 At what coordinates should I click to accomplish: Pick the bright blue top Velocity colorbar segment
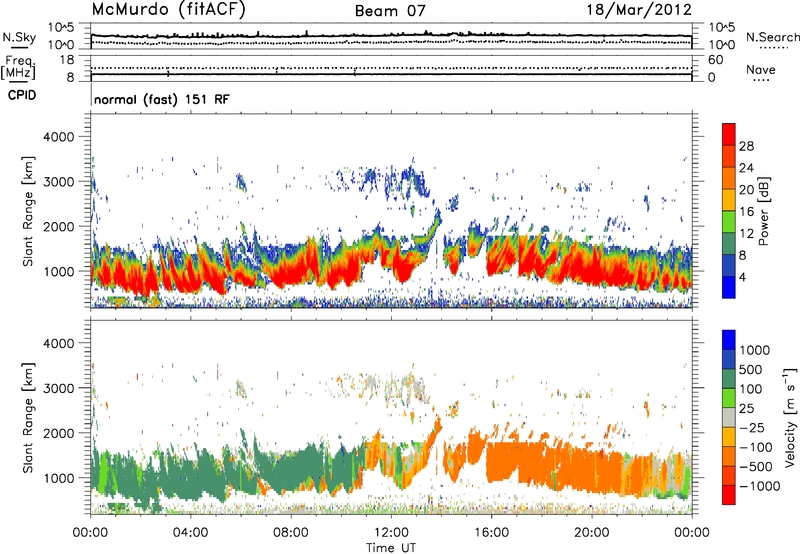(729, 340)
